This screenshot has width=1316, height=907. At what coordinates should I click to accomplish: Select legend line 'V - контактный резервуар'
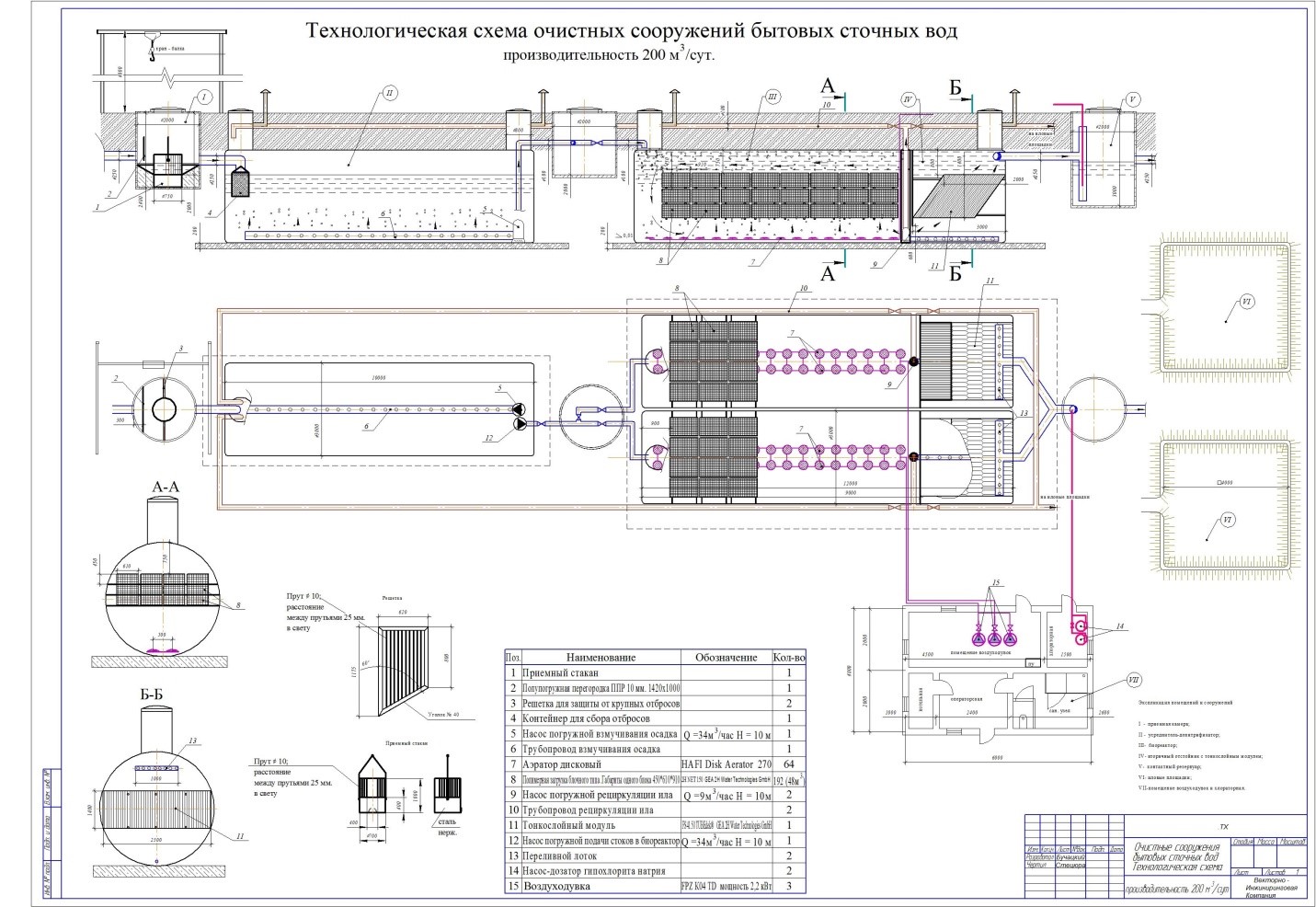(1171, 765)
